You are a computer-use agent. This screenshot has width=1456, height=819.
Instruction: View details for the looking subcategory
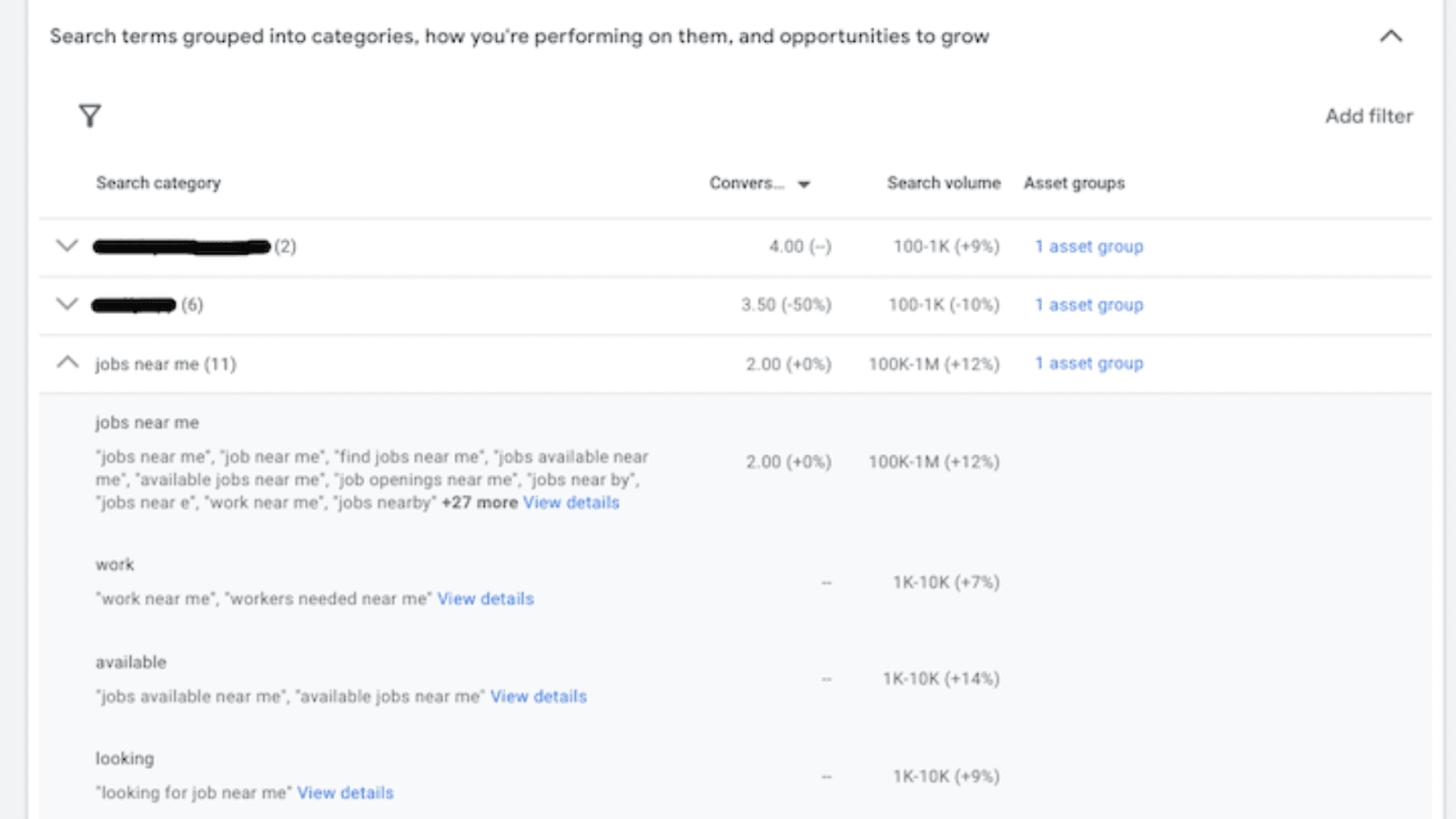click(345, 793)
